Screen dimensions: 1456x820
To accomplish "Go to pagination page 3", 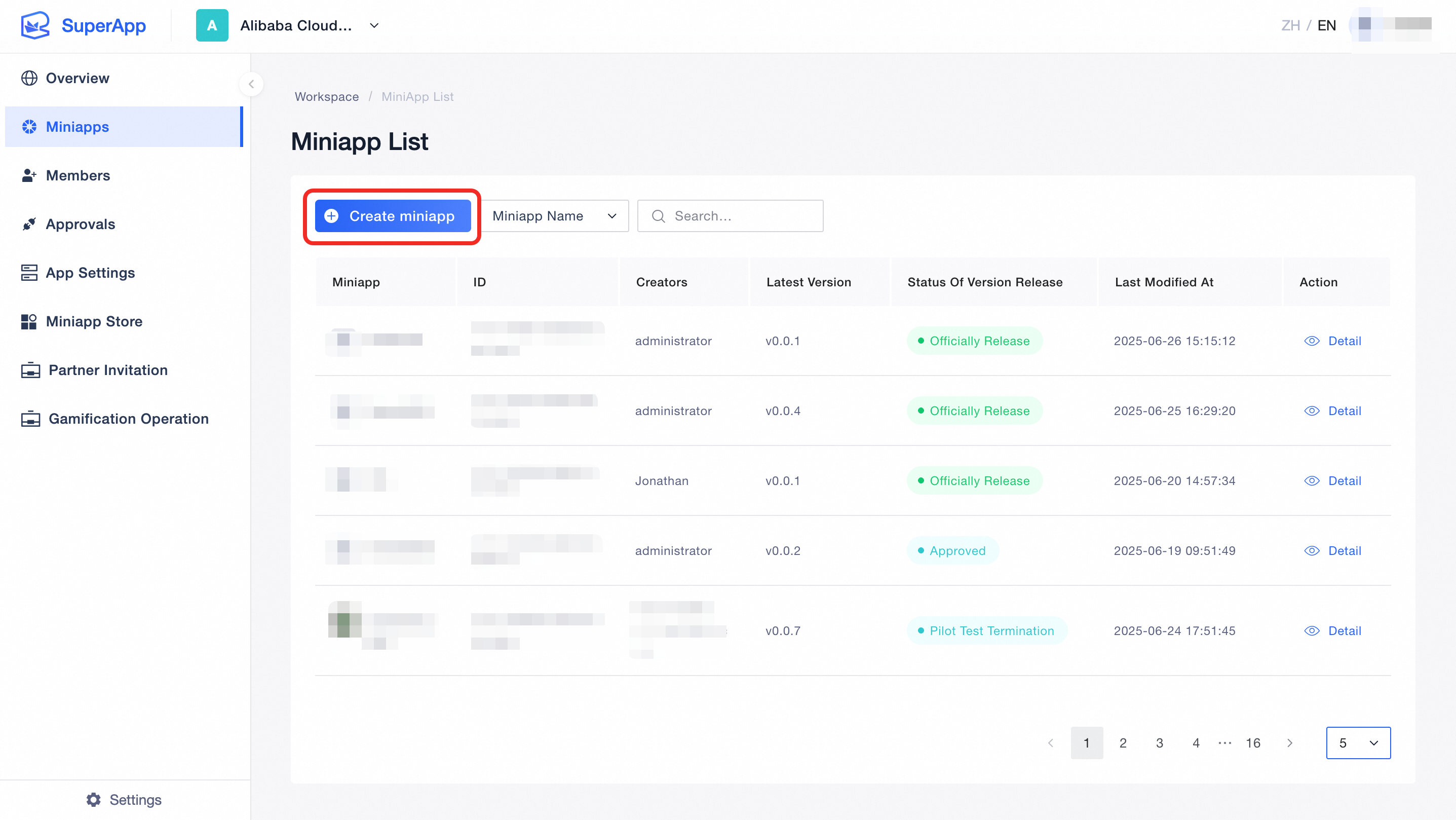I will pos(1159,742).
